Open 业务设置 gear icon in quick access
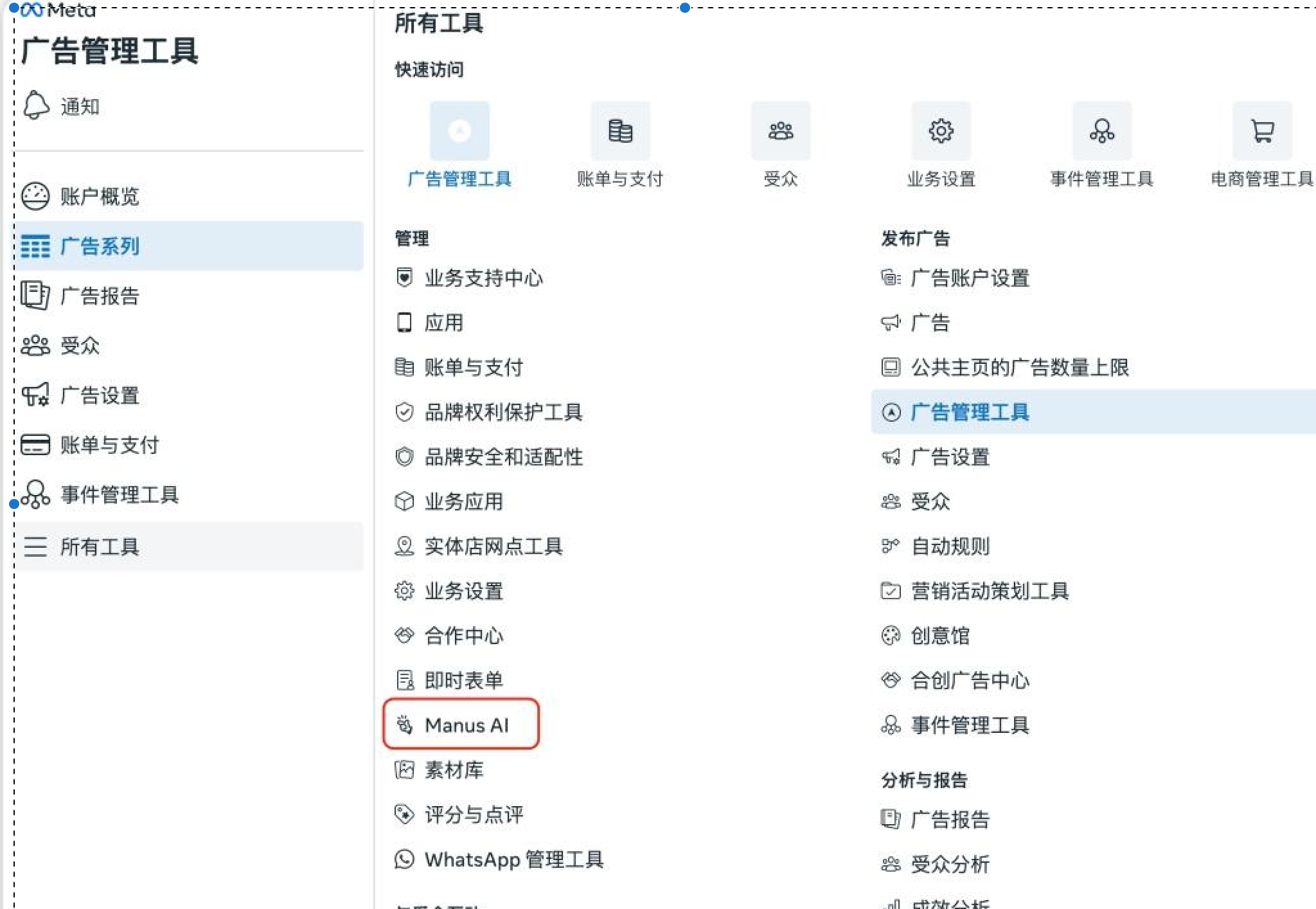This screenshot has height=909, width=1316. tap(941, 131)
